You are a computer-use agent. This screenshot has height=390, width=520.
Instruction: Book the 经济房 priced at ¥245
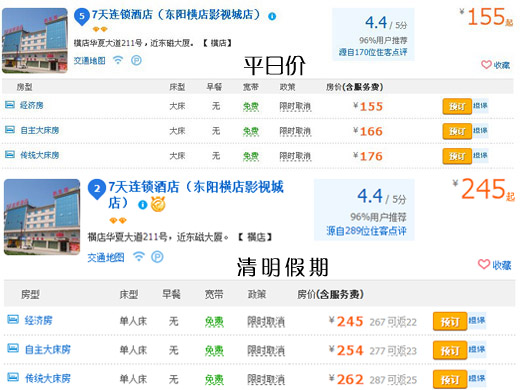tap(450, 322)
